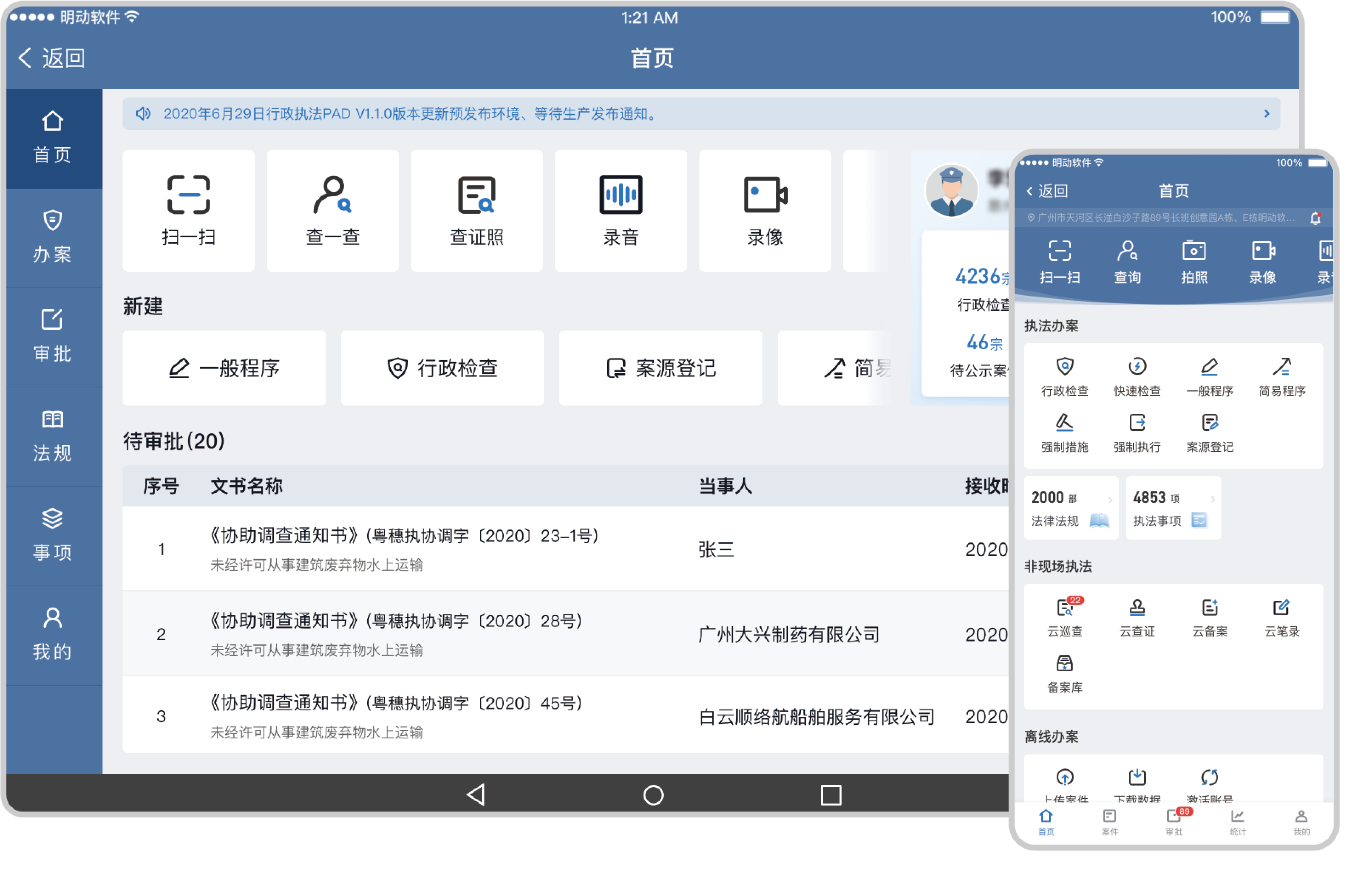The width and height of the screenshot is (1372, 882).
Task: Open 4853项 执法事项 card chevron
Action: pyautogui.click(x=1212, y=500)
